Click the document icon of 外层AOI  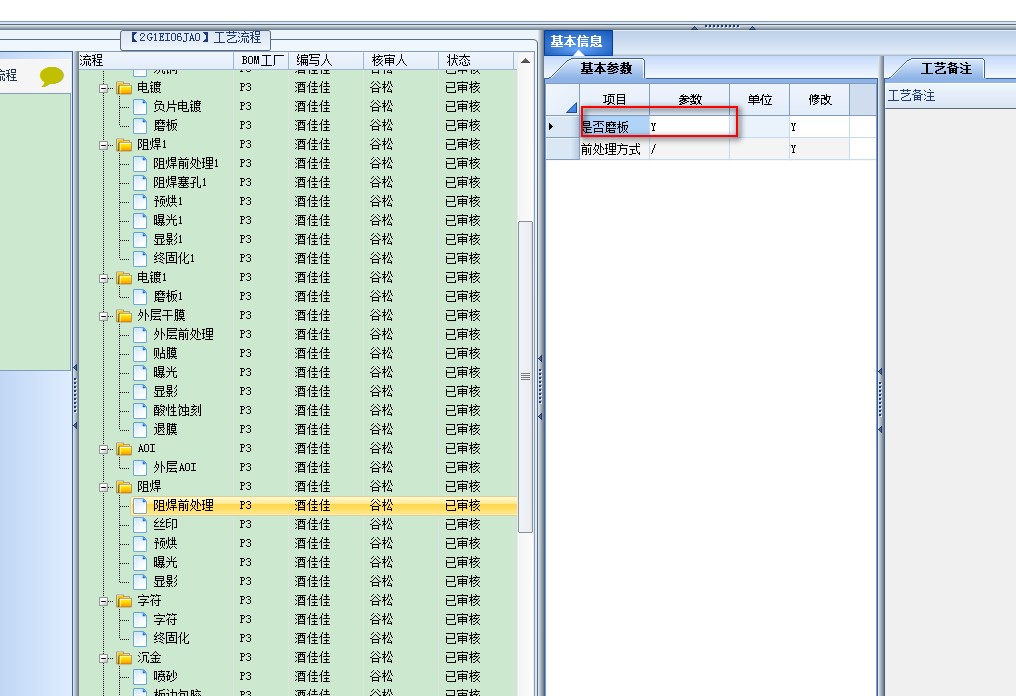140,467
